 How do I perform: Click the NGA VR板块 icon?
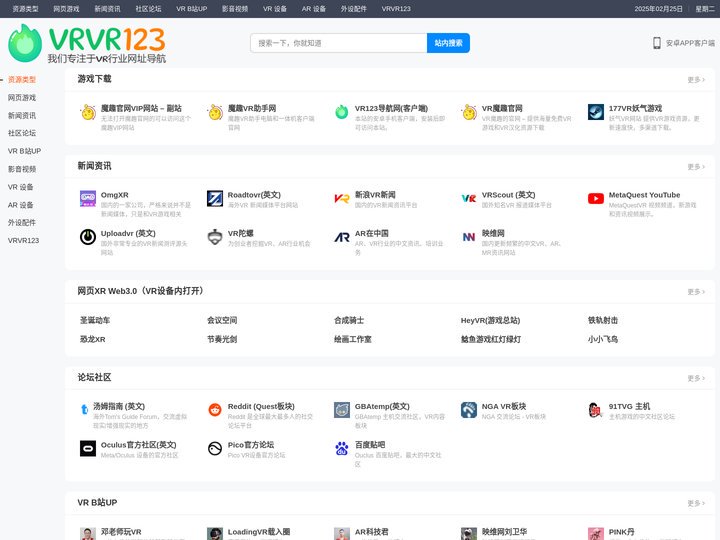coord(469,410)
